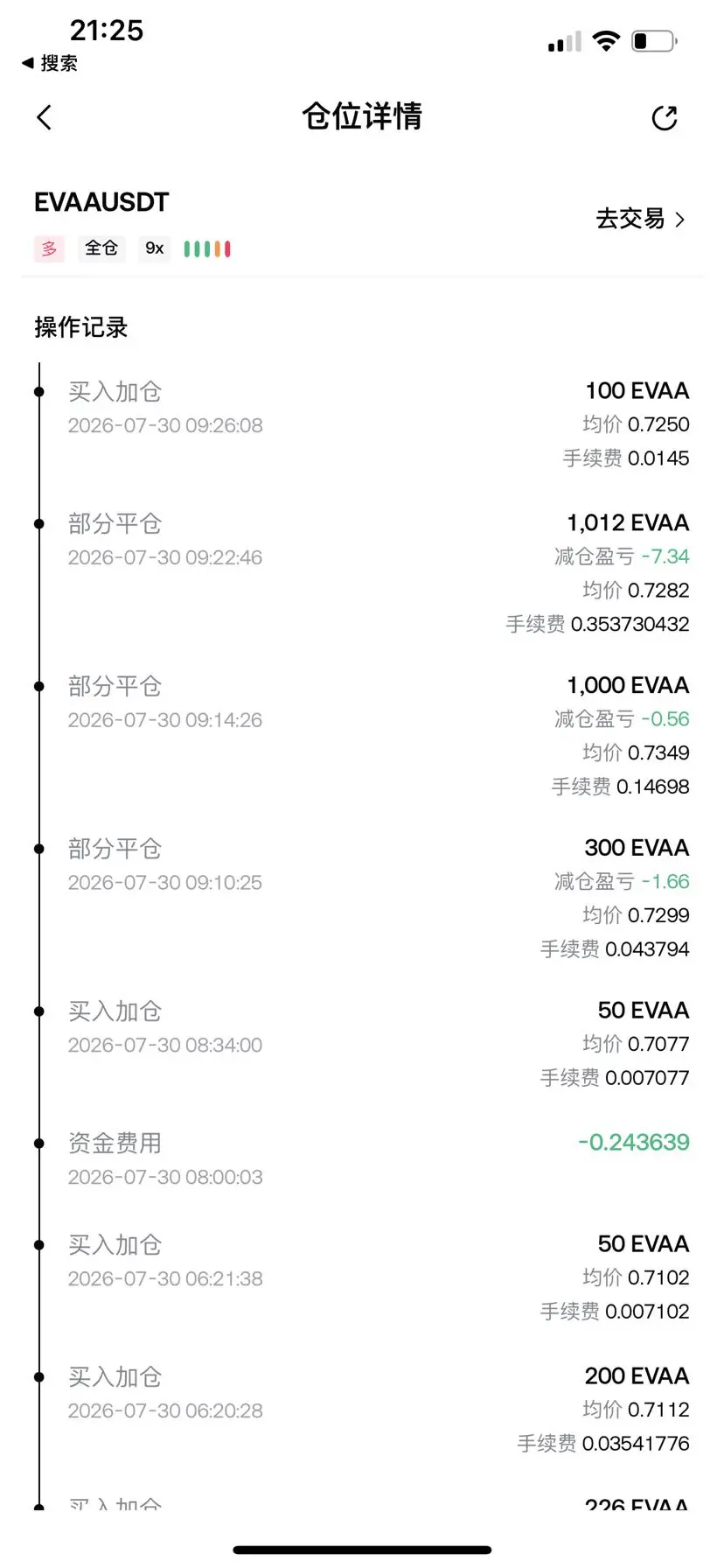This screenshot has width=724, height=1568.
Task: Tap the green-red risk level bars
Action: click(207, 249)
